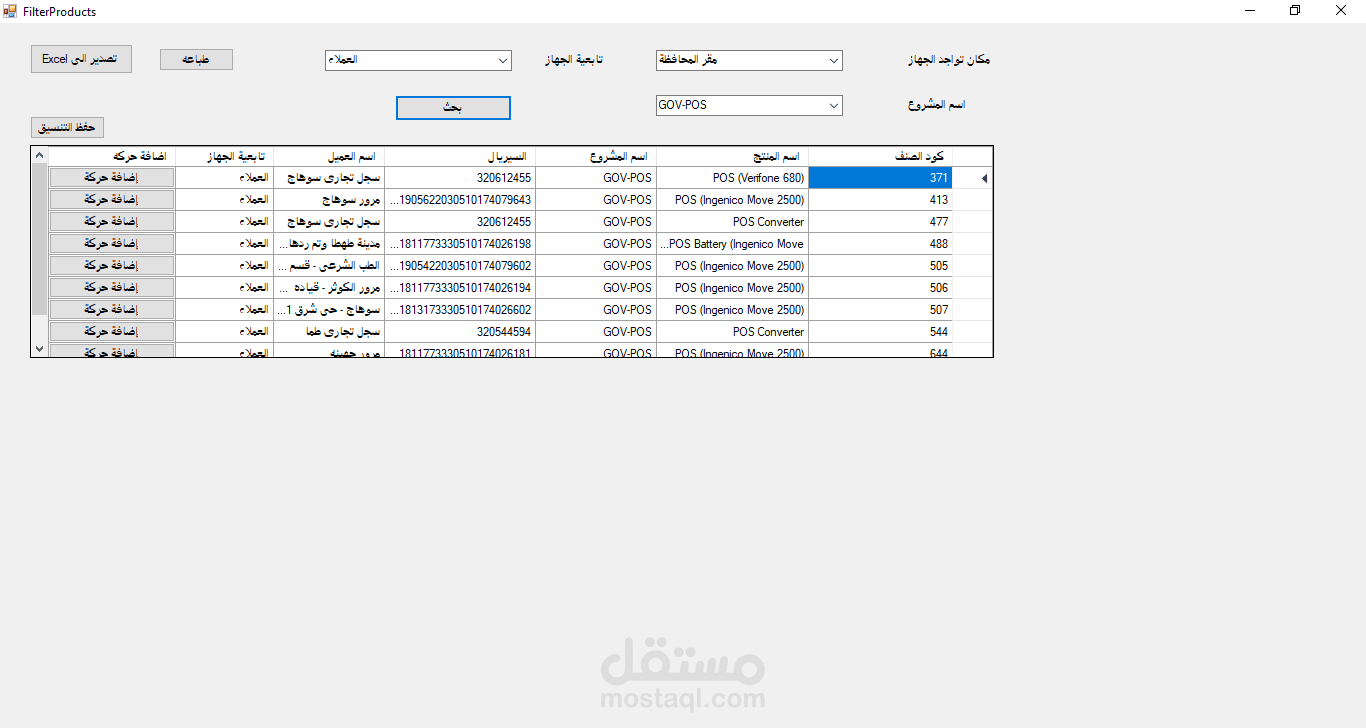
Task: Click إضافة حركة button in row 507
Action: [x=112, y=310]
